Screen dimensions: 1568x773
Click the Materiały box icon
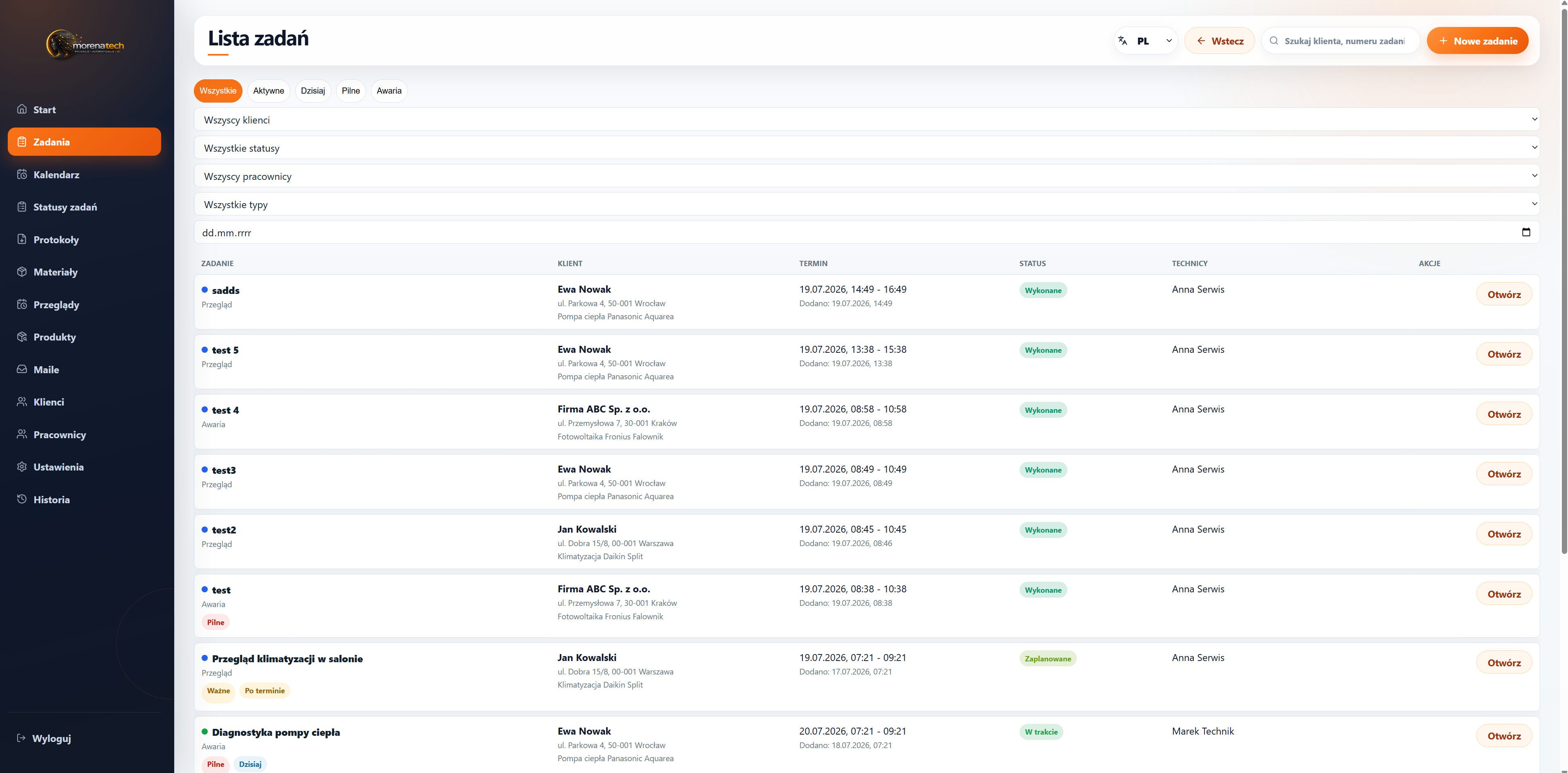point(22,272)
